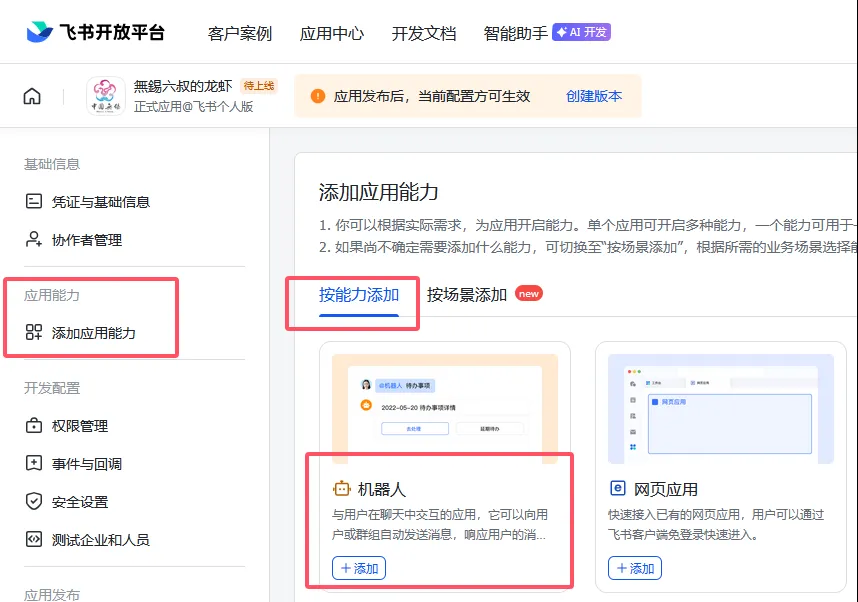Viewport: 858px width, 602px height.
Task: Open the 智能助手 menu item
Action: click(515, 33)
